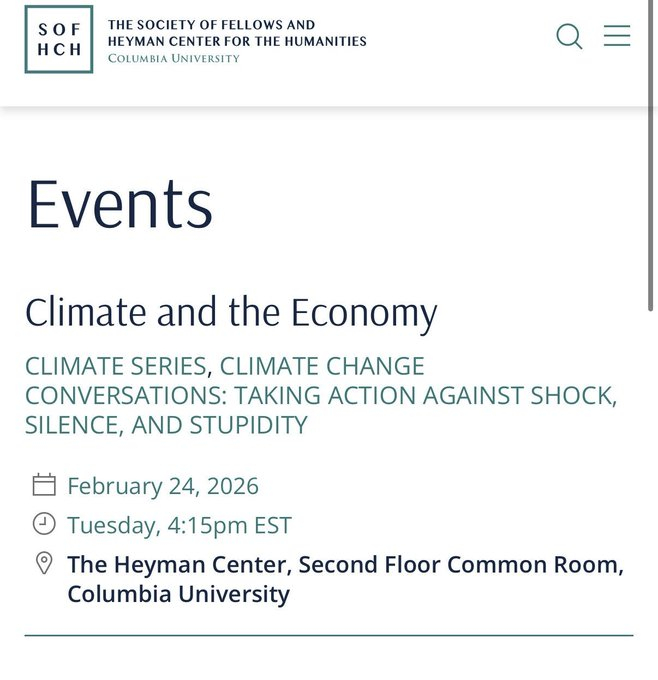Click The Heyman Center, Second Floor Common Room
The image size is (658, 680).
pyautogui.click(x=345, y=564)
